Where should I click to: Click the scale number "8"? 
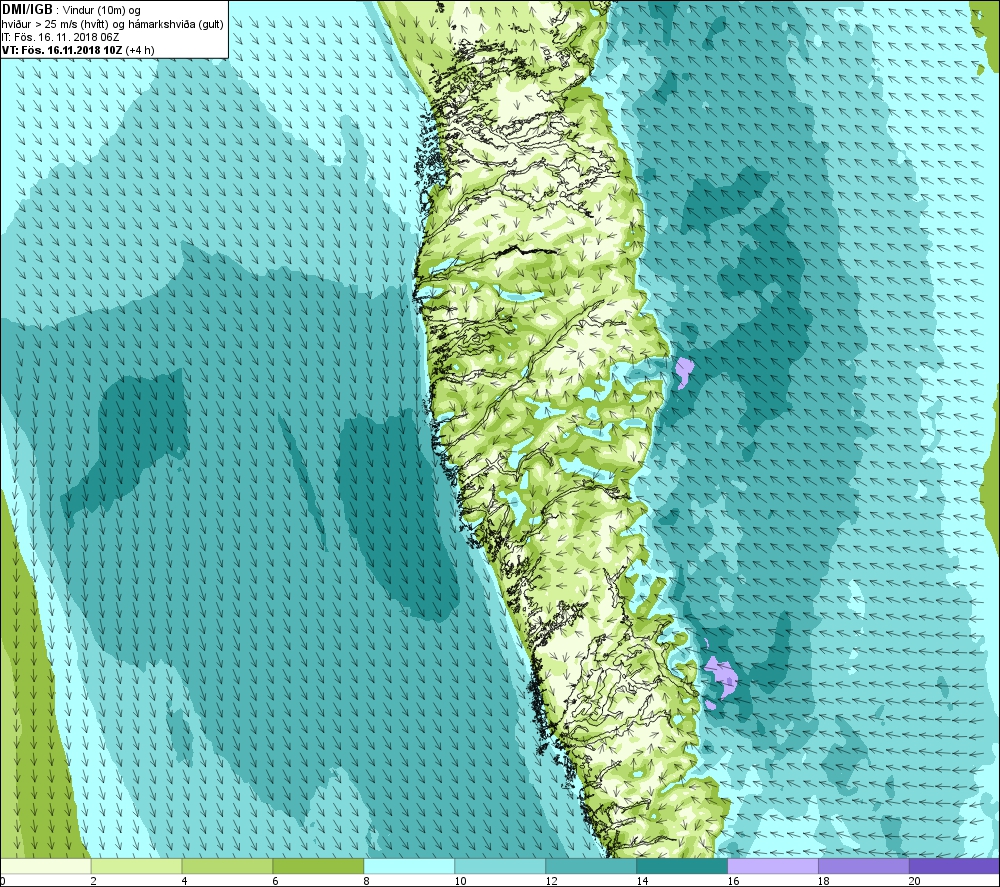pos(367,881)
